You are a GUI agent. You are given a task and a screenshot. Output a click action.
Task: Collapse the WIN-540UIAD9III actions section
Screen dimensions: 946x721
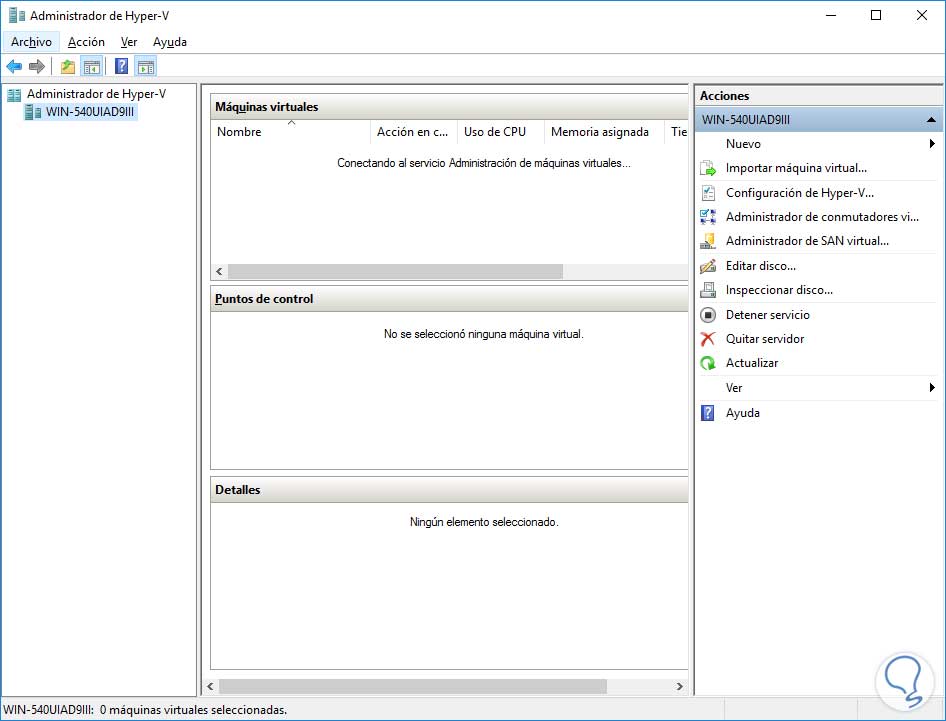tap(931, 120)
